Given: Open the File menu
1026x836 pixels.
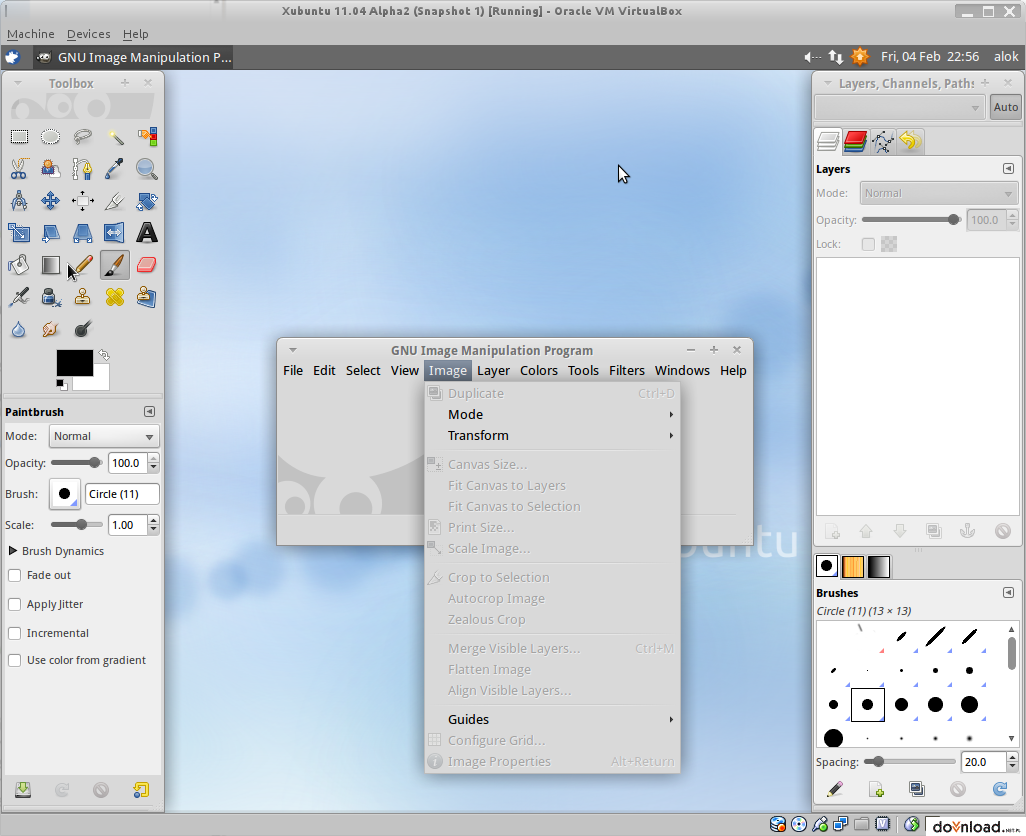Looking at the screenshot, I should pos(292,370).
